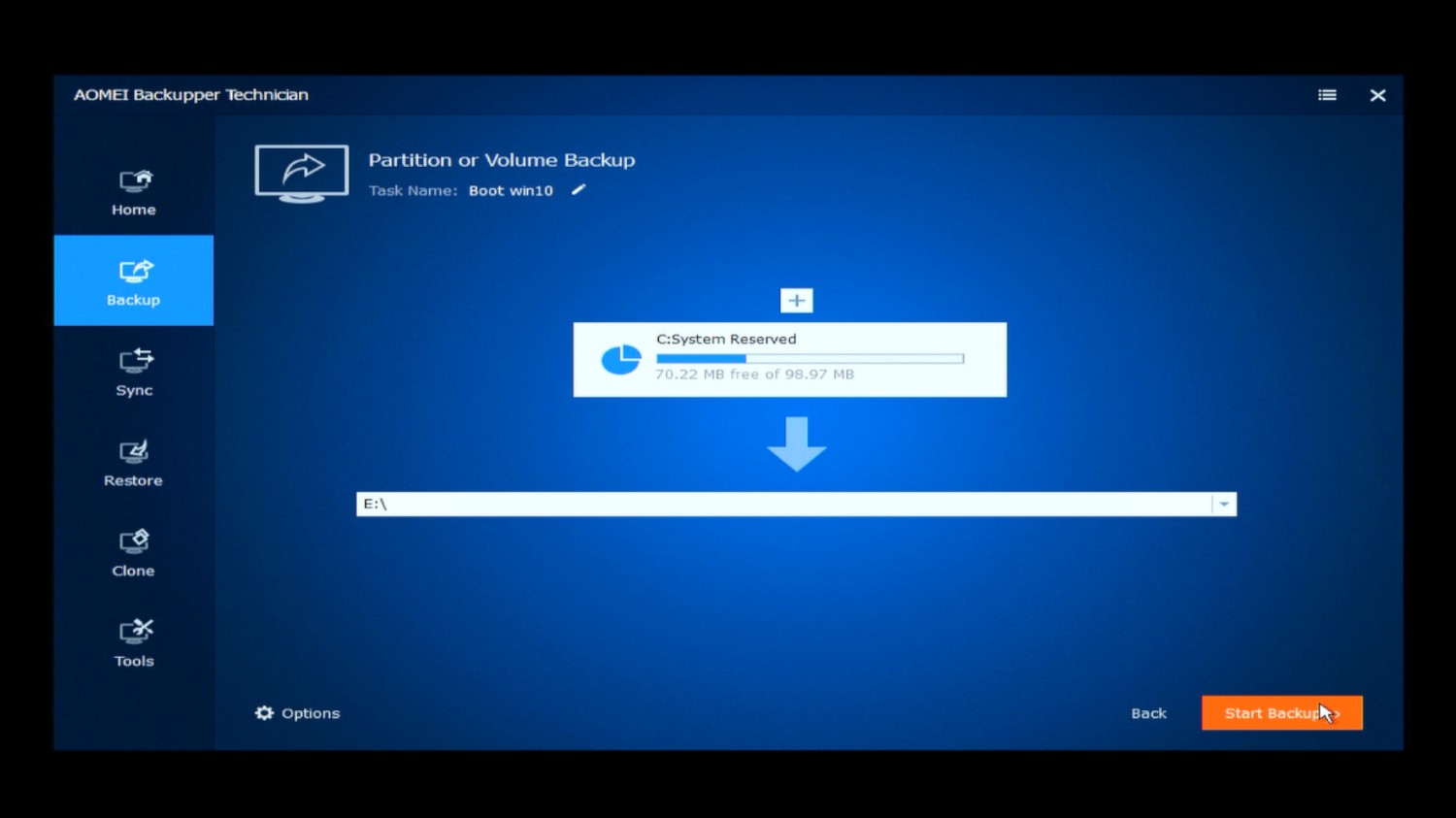
Task: Select the C:System Reserved partition card
Action: pos(790,359)
